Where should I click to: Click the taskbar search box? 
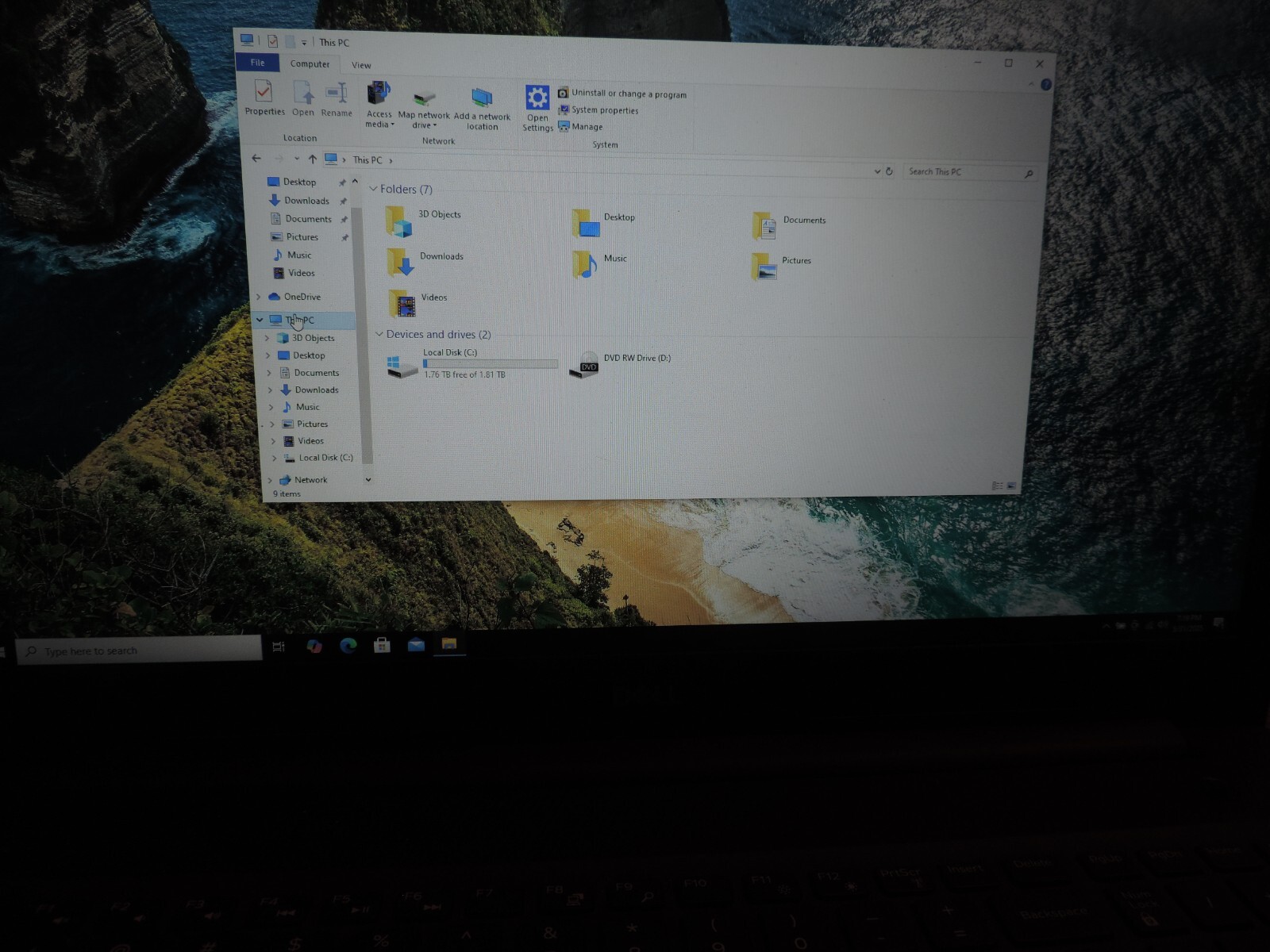click(x=139, y=651)
